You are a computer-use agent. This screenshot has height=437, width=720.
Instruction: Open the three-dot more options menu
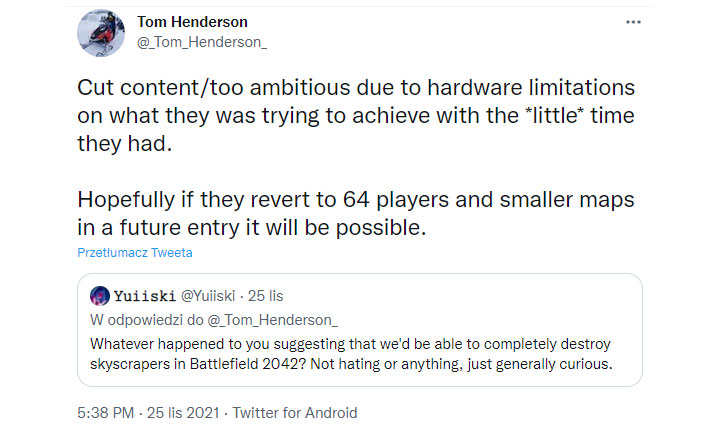tap(632, 21)
